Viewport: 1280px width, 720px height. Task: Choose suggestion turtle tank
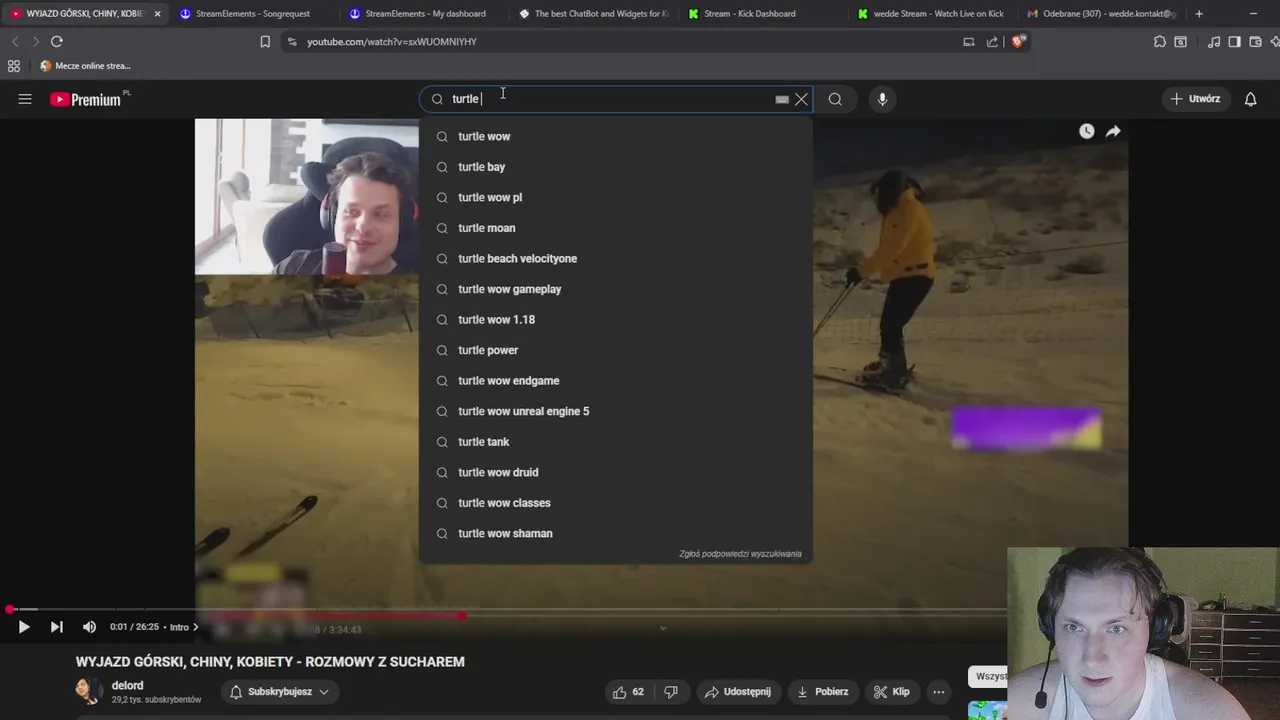click(615, 441)
